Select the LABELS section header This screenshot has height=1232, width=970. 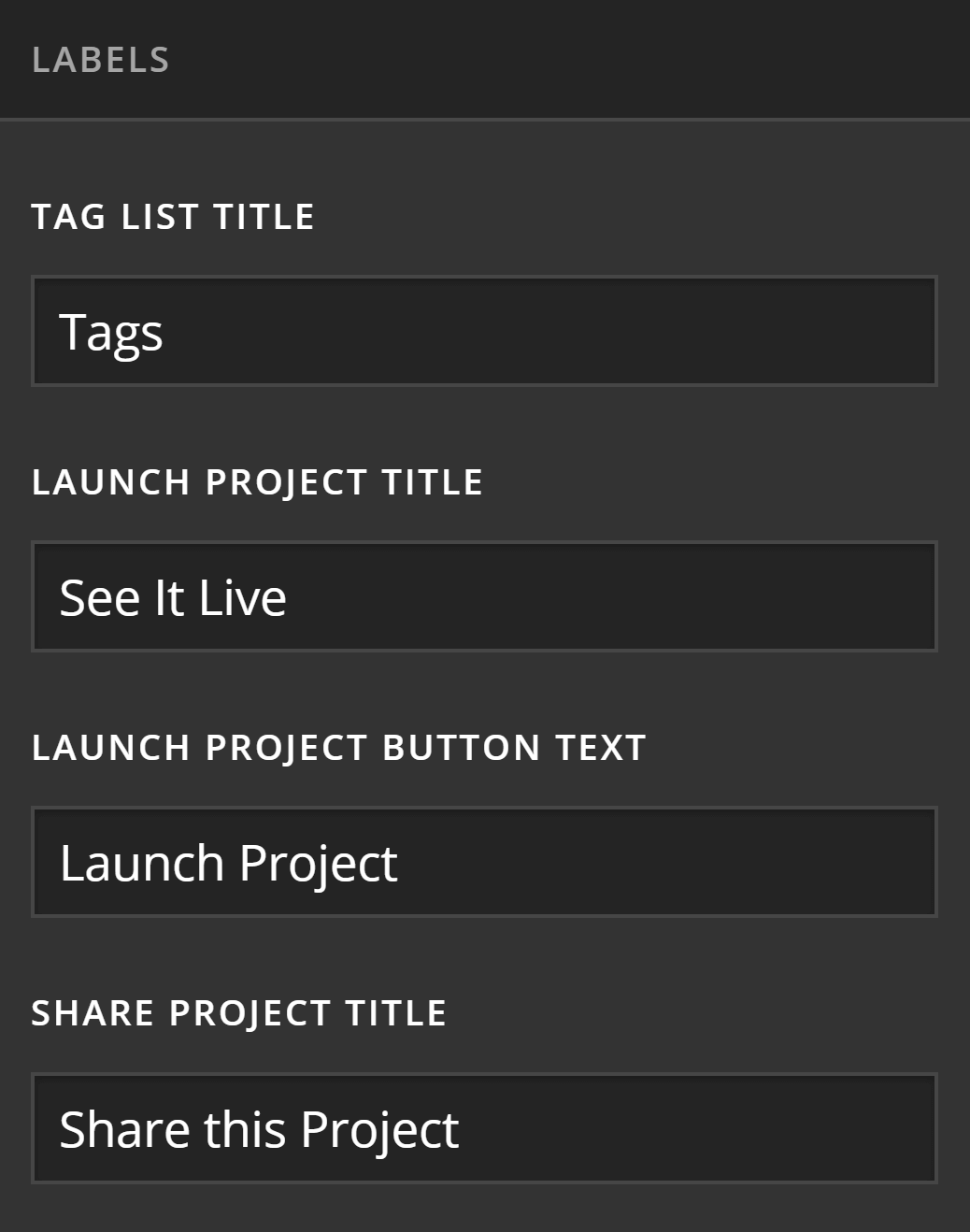coord(100,61)
